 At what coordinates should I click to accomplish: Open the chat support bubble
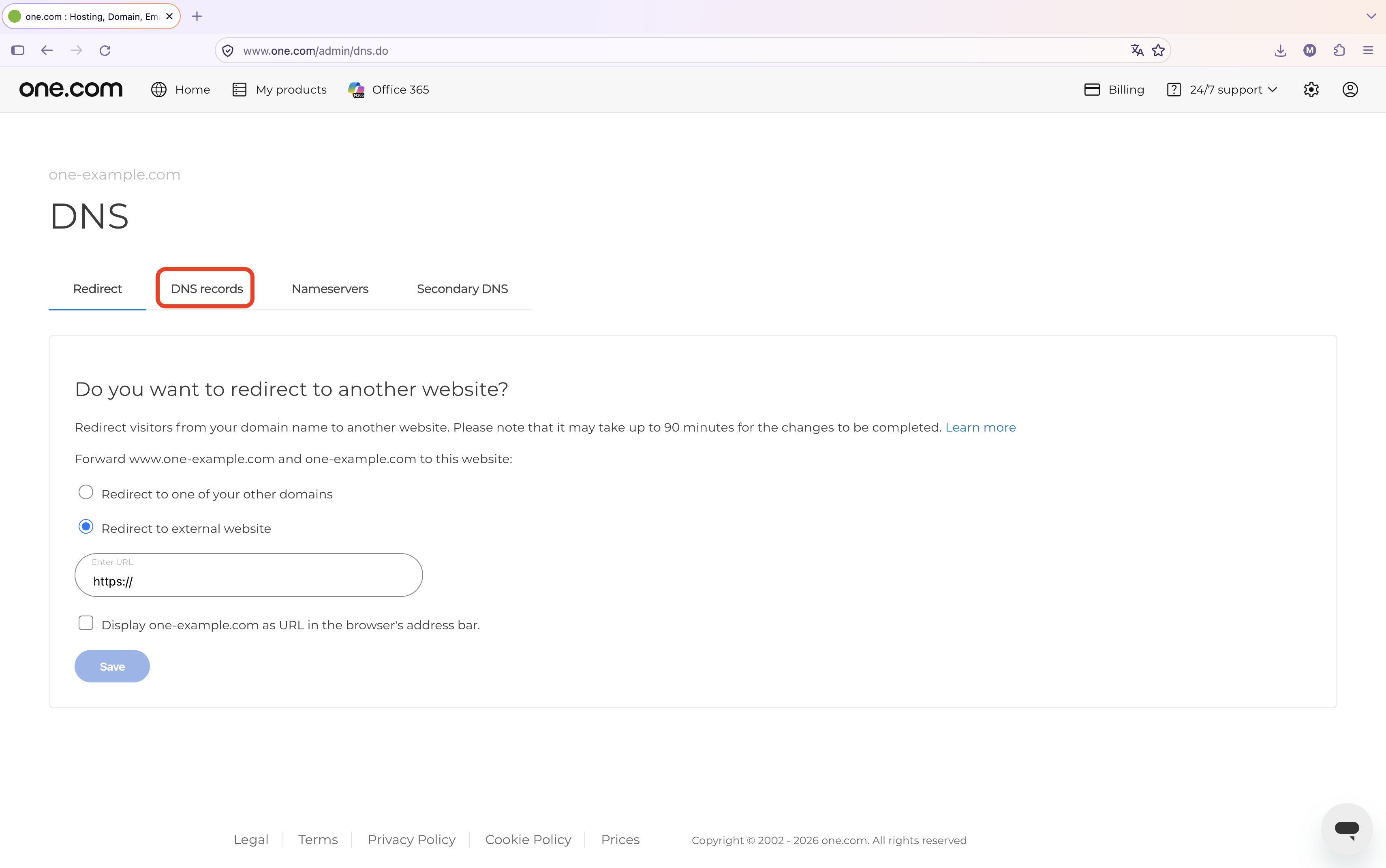point(1346,829)
